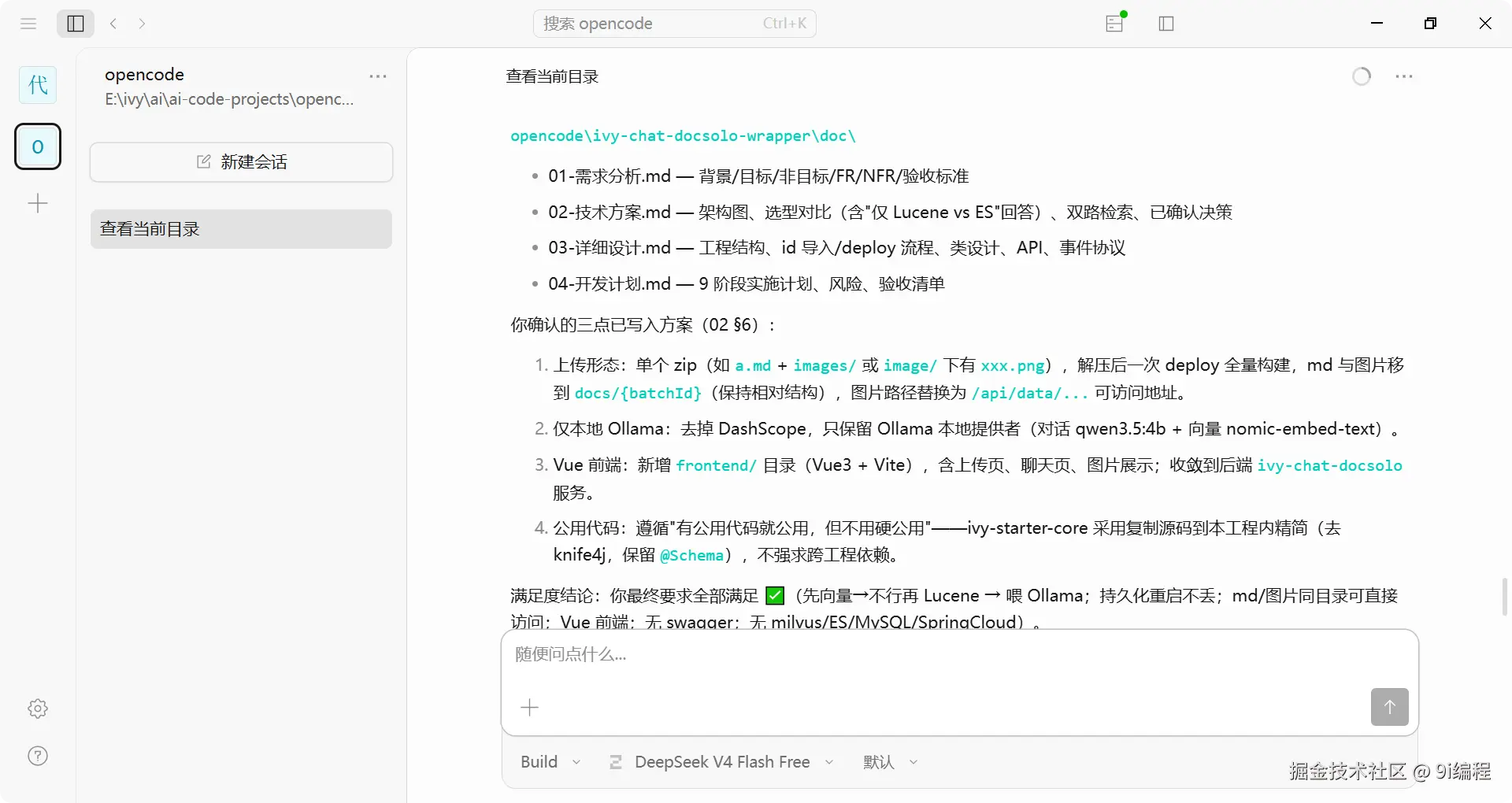The width and height of the screenshot is (1512, 803).
Task: Open help via the question mark icon
Action: [x=38, y=756]
